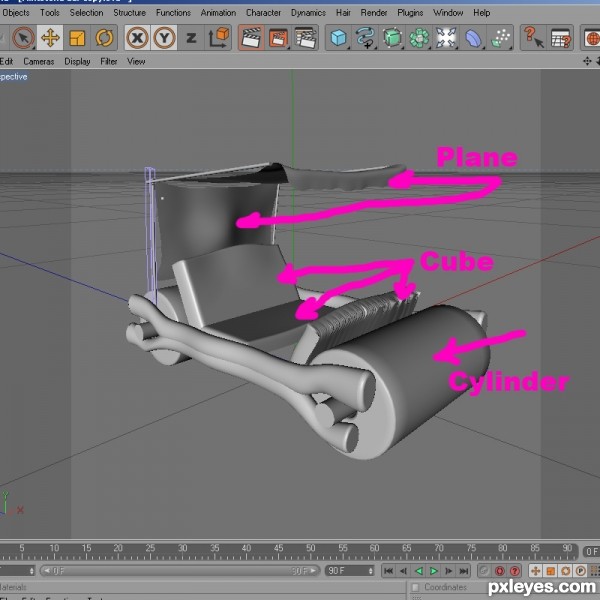The height and width of the screenshot is (600, 600).
Task: Open the orange globe online icon
Action: [x=591, y=38]
